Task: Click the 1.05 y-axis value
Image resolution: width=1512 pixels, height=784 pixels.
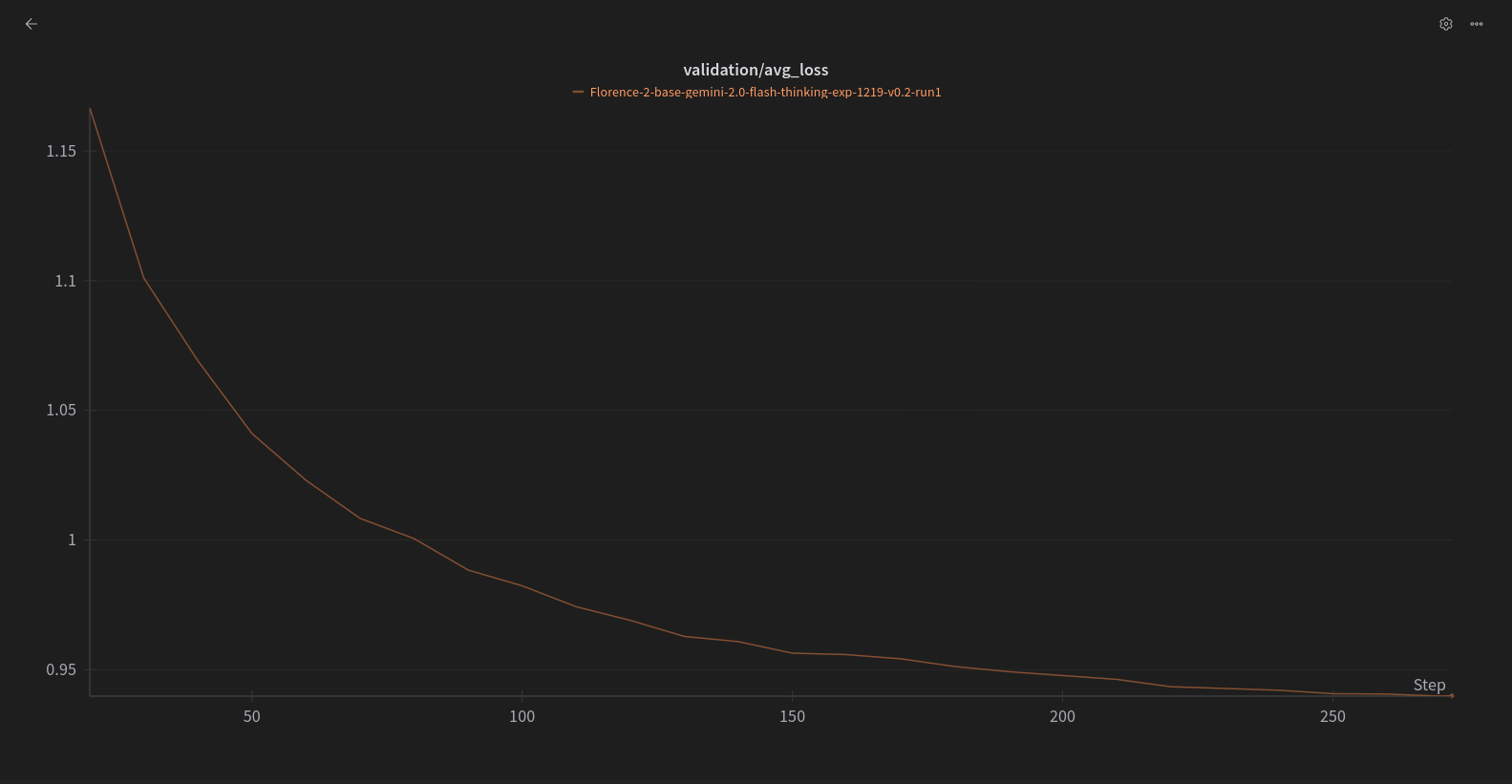Action: click(61, 410)
